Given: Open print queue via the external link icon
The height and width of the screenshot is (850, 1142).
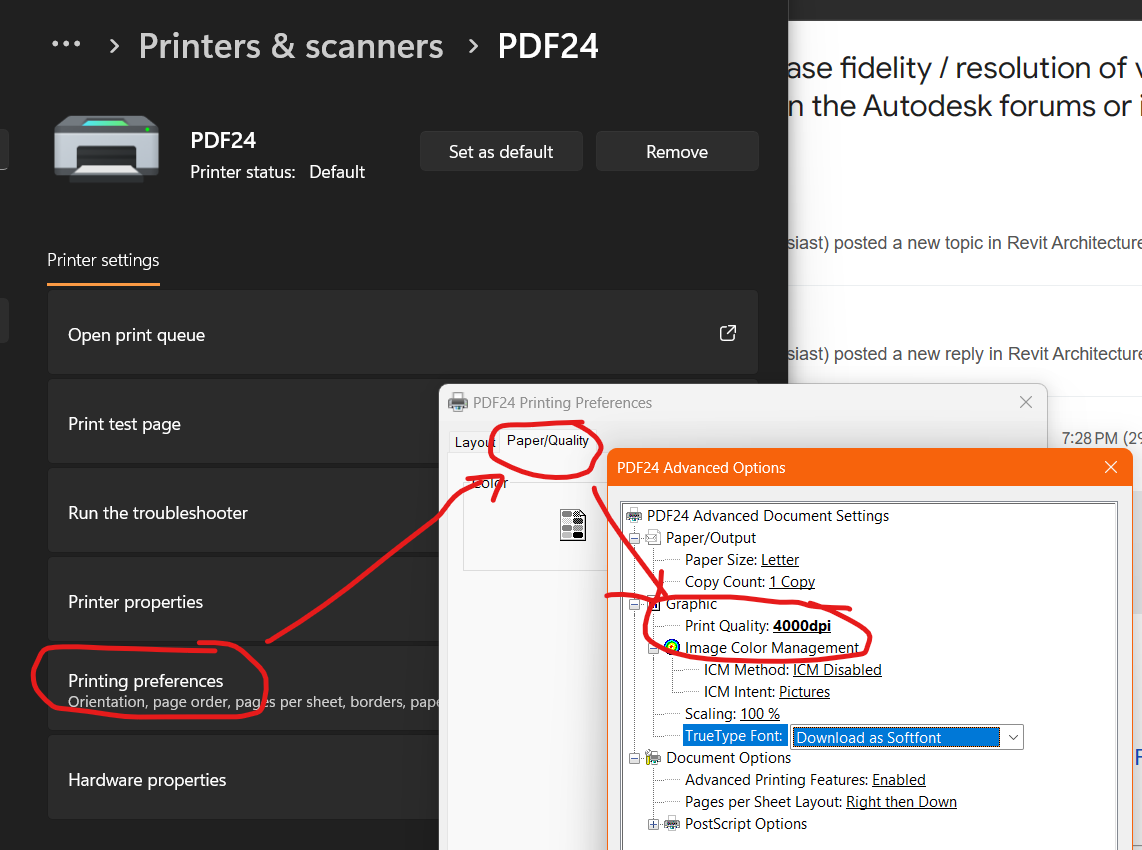Looking at the screenshot, I should point(727,333).
